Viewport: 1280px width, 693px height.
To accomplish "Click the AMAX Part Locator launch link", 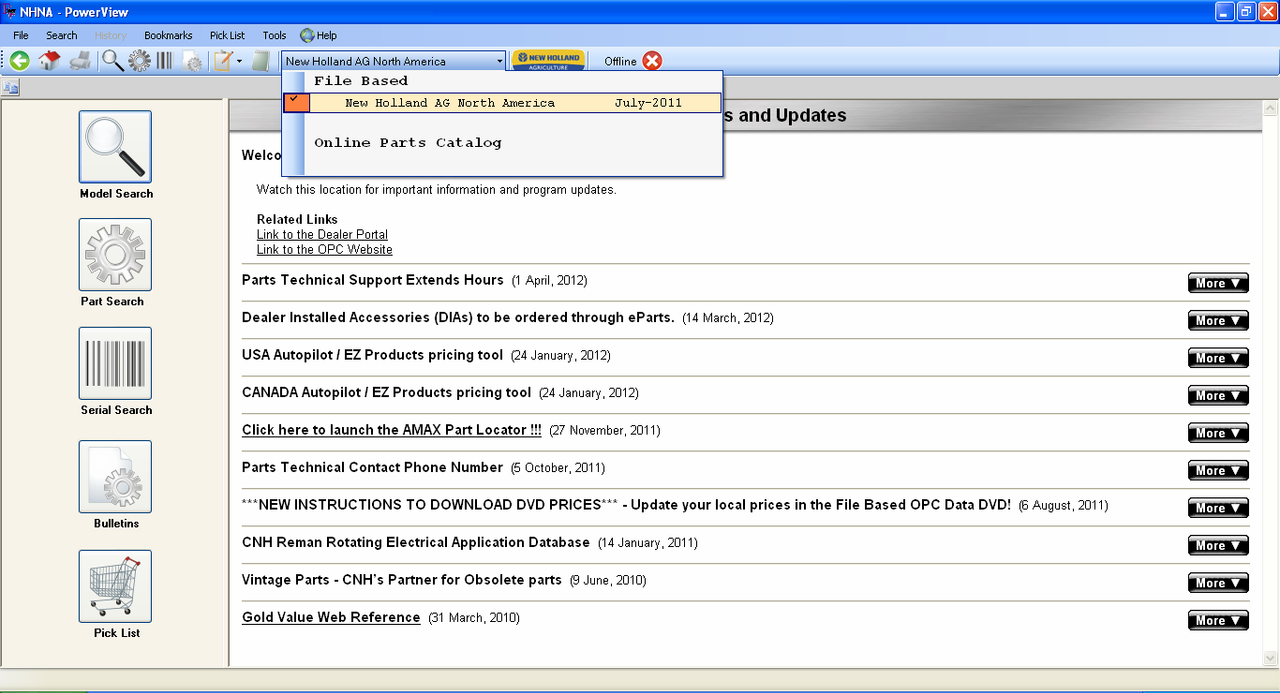I will [x=392, y=430].
